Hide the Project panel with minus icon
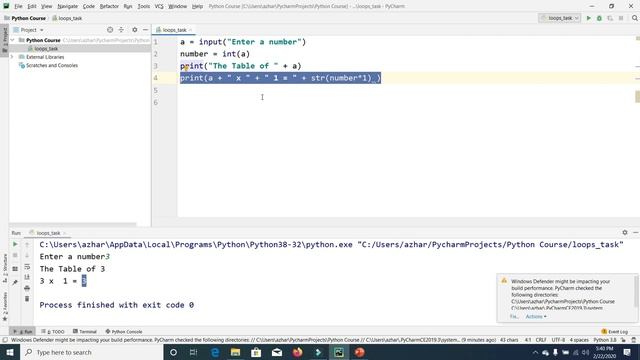Viewport: 640px width, 360px height. coord(145,30)
